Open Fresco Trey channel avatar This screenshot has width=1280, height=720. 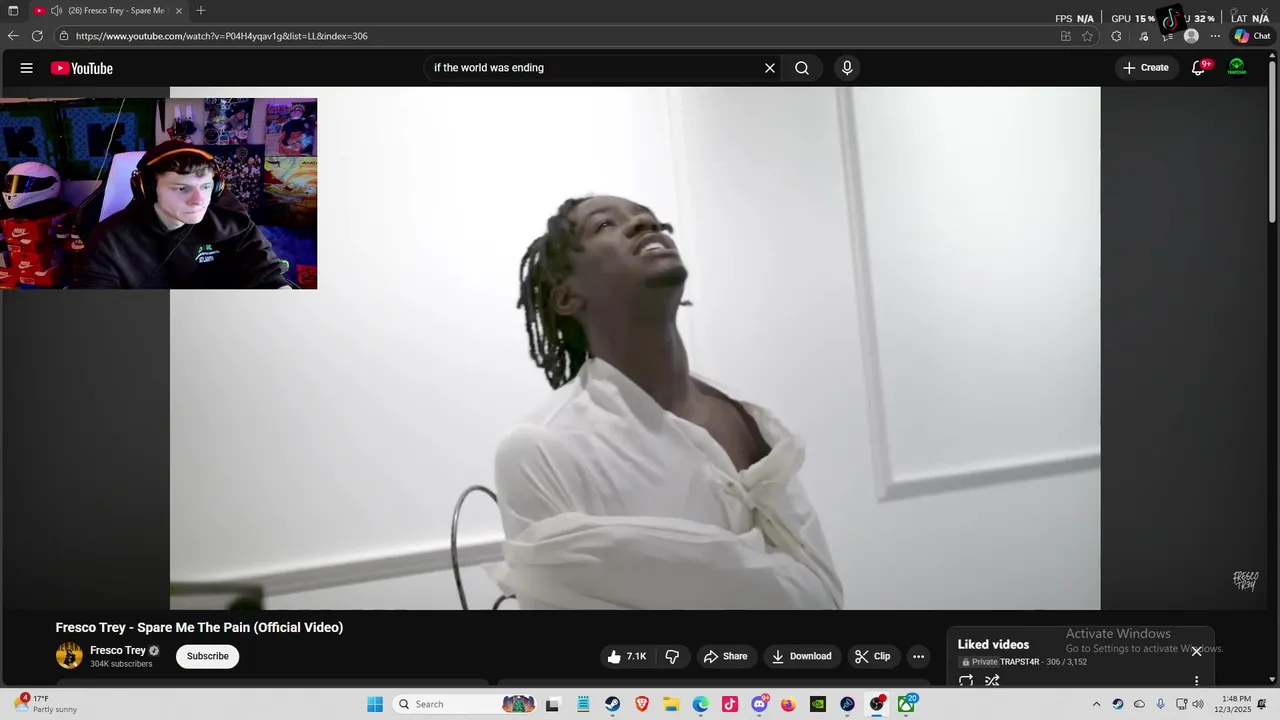click(69, 656)
